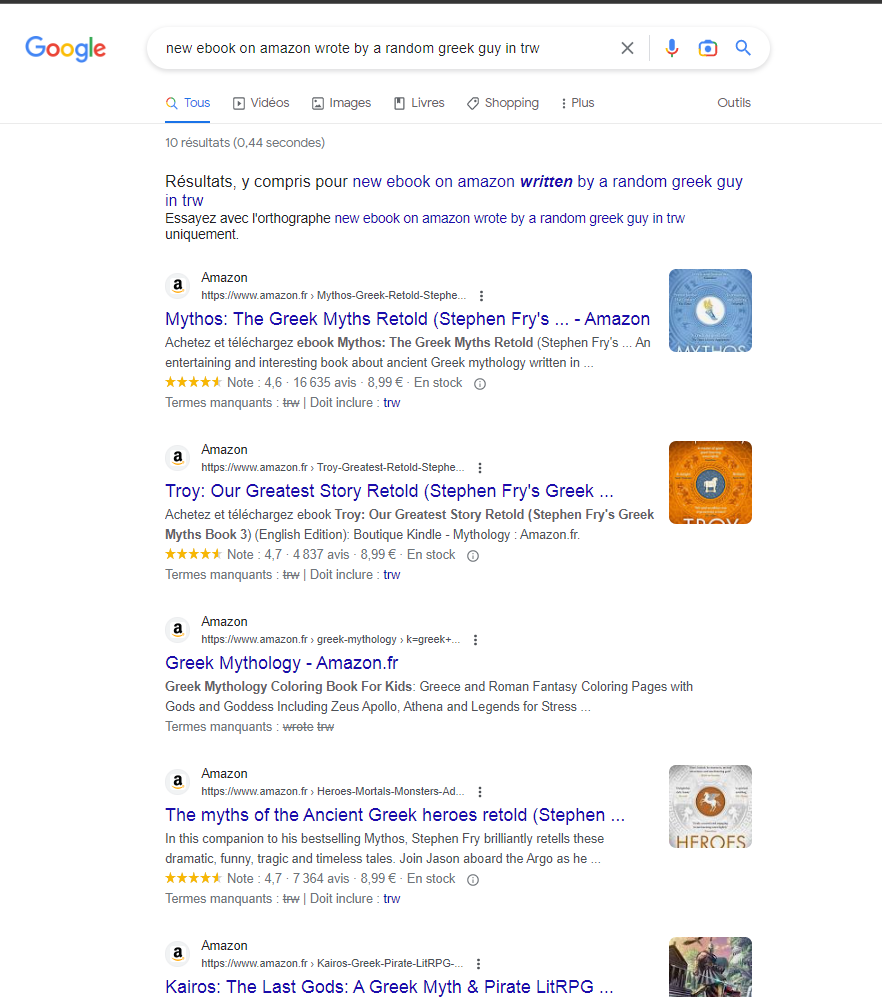Click the Amazon favicon of the Kairos result

[178, 953]
